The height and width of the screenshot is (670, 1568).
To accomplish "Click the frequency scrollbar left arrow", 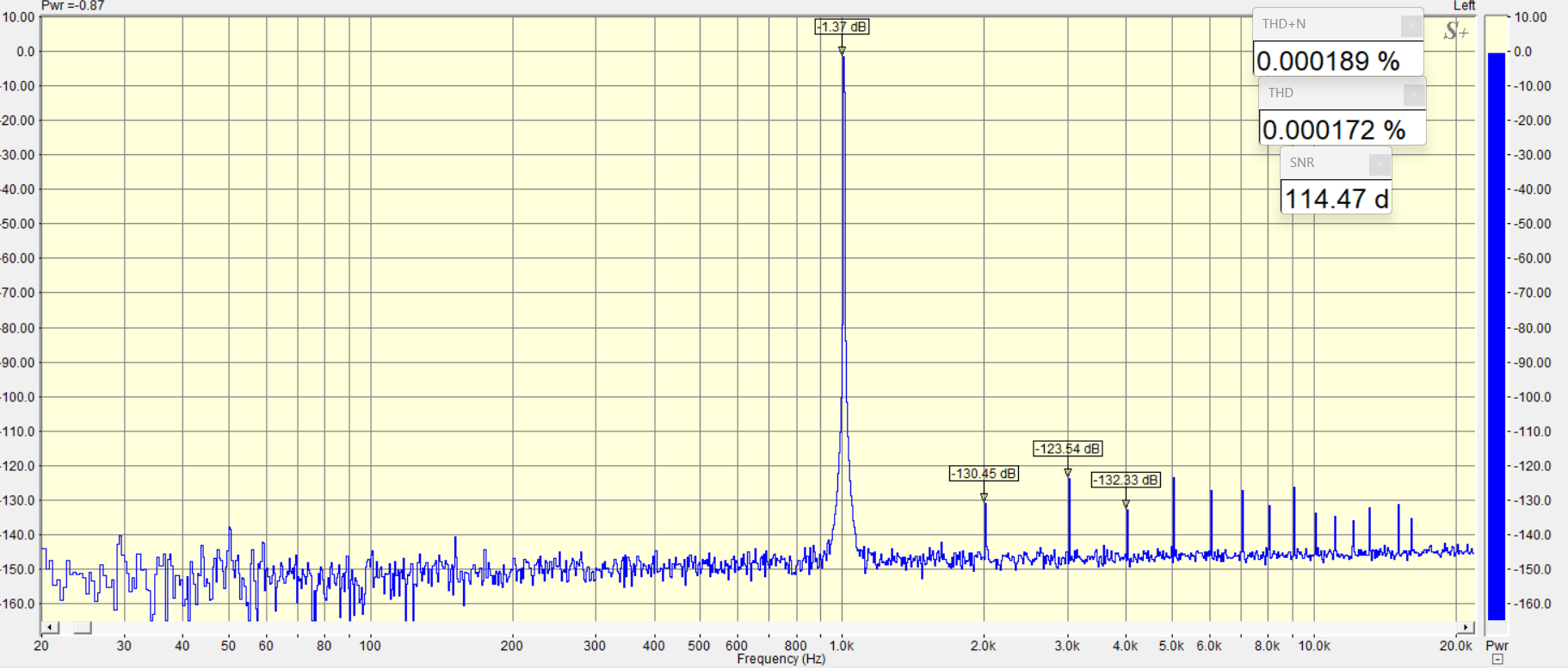I will [x=50, y=628].
